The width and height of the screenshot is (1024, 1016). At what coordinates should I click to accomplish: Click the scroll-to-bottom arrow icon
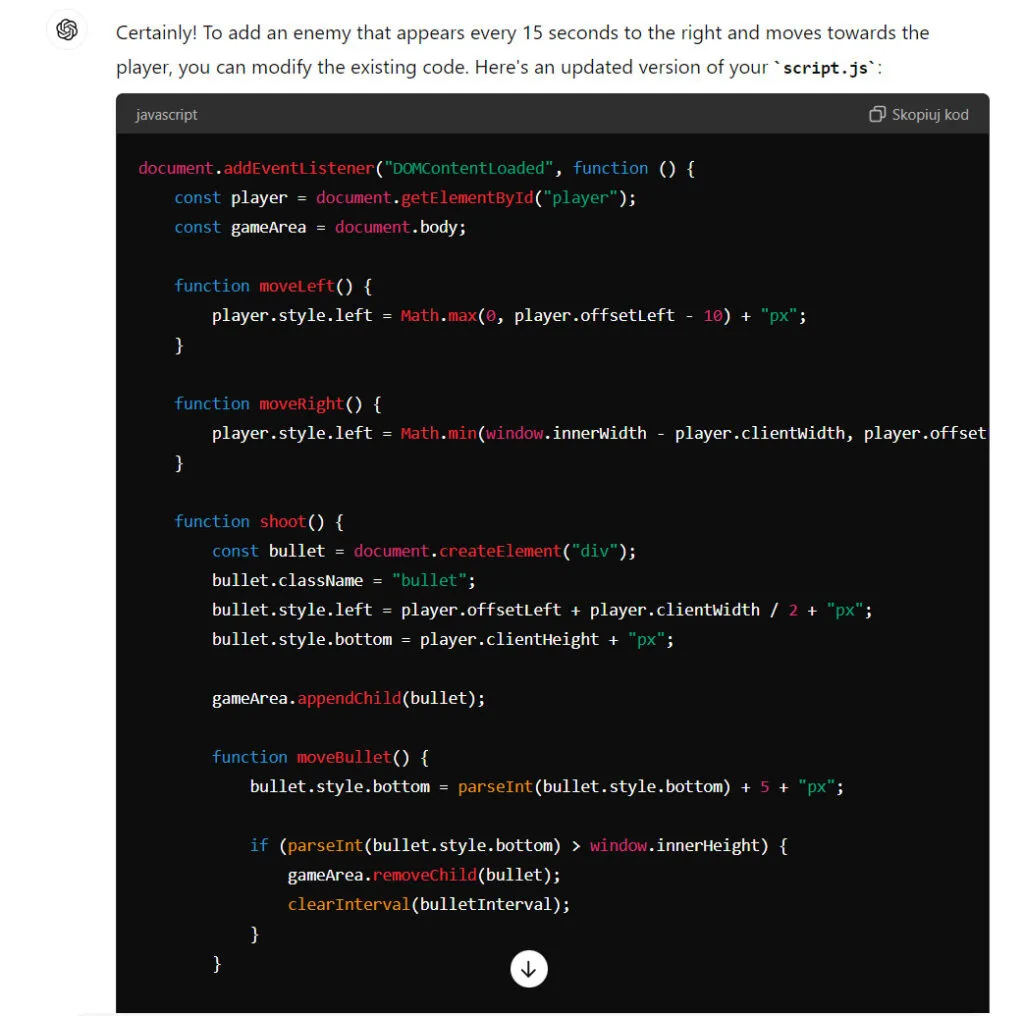pos(528,968)
